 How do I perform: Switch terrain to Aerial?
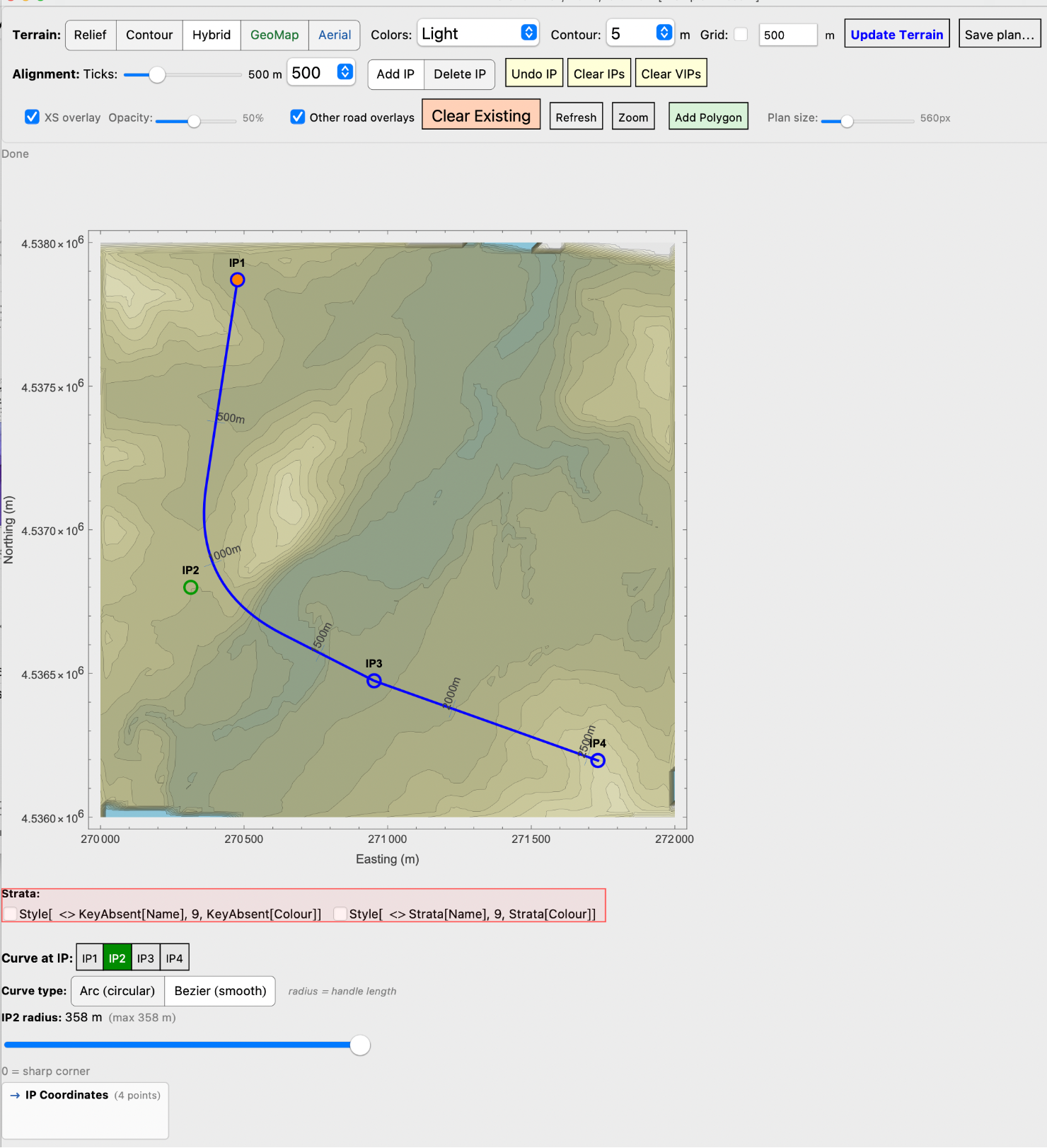point(335,35)
